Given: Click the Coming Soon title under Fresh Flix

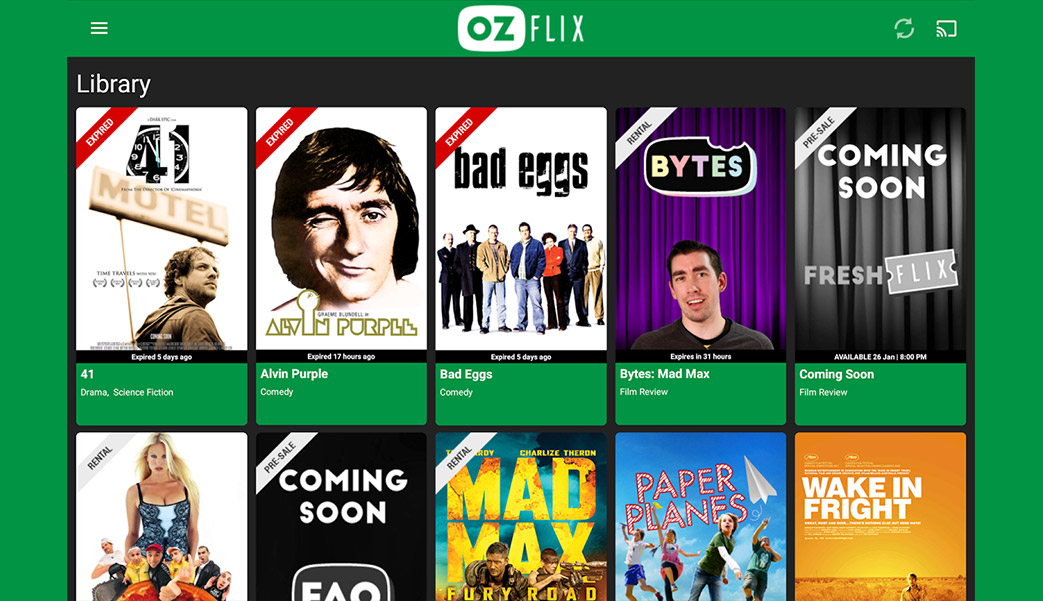Looking at the screenshot, I should [x=836, y=374].
